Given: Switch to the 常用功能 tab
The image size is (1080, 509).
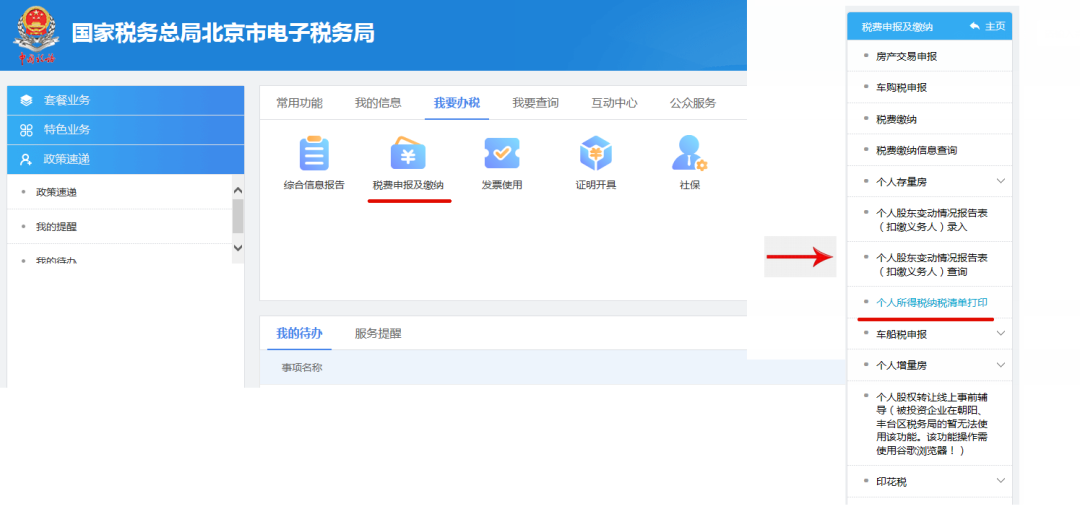Looking at the screenshot, I should point(299,103).
